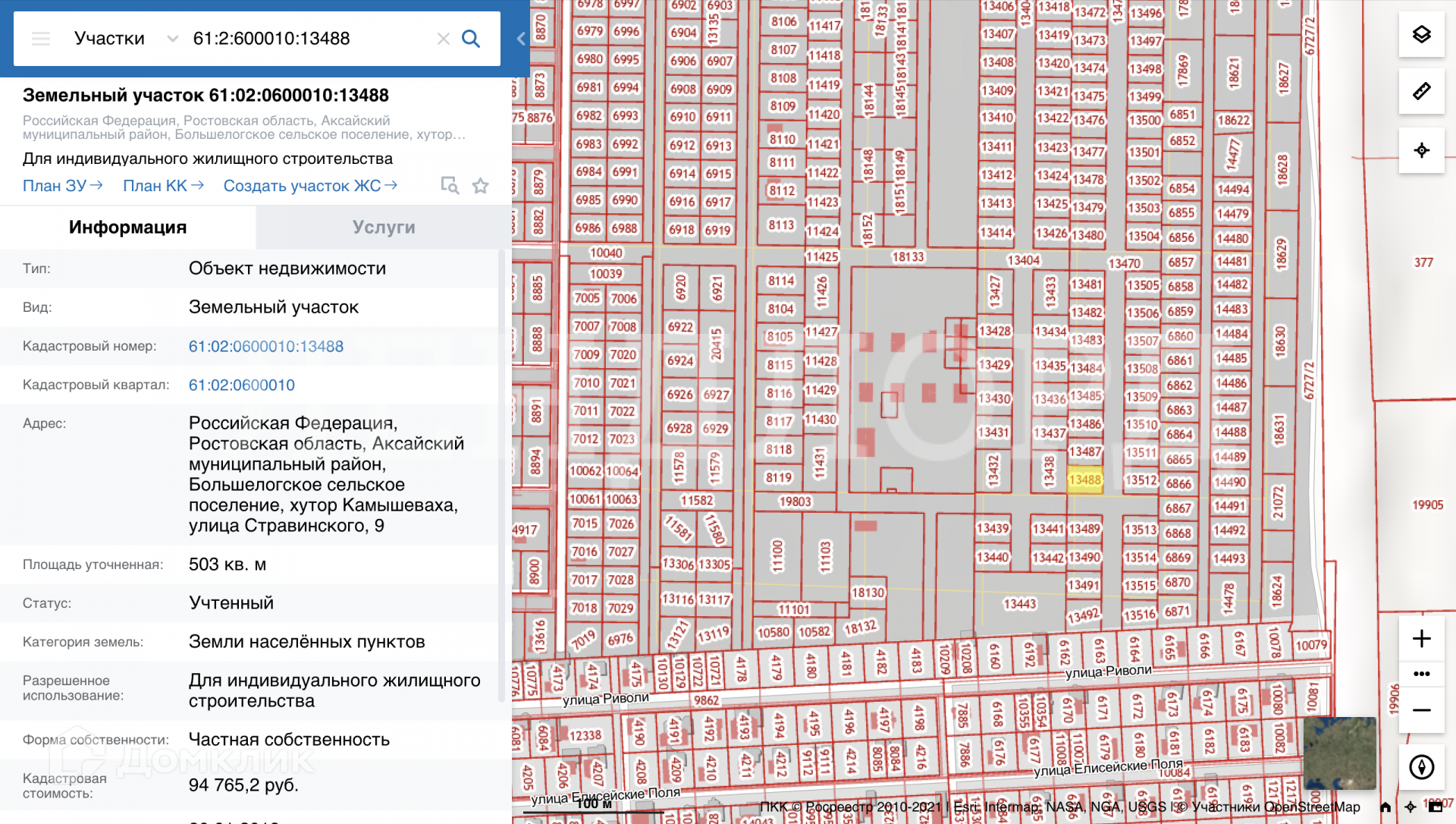The width and height of the screenshot is (1456, 824).
Task: Collapse the side panel arrow
Action: pyautogui.click(x=521, y=39)
